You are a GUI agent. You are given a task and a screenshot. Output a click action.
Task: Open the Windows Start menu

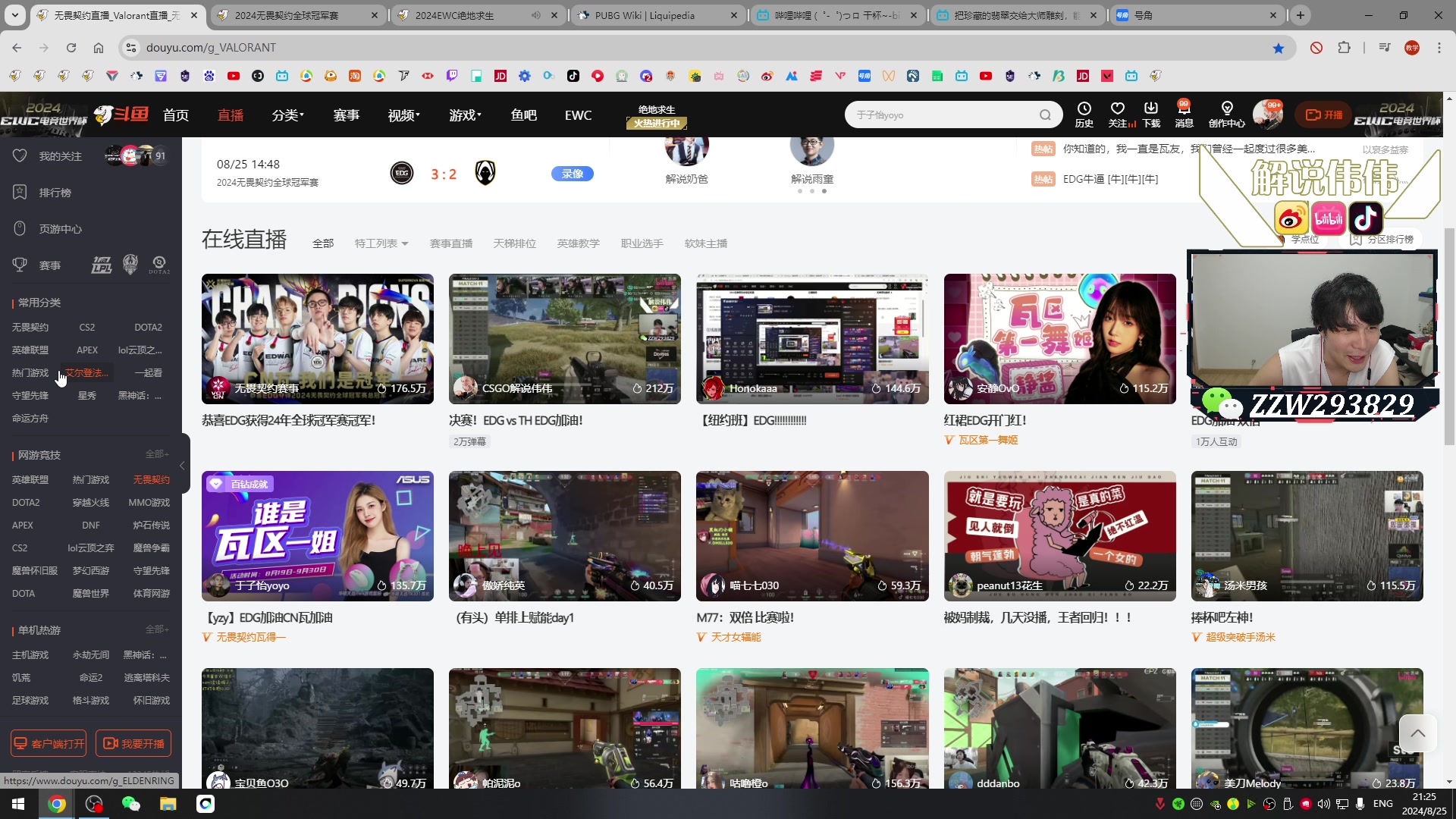click(x=18, y=804)
